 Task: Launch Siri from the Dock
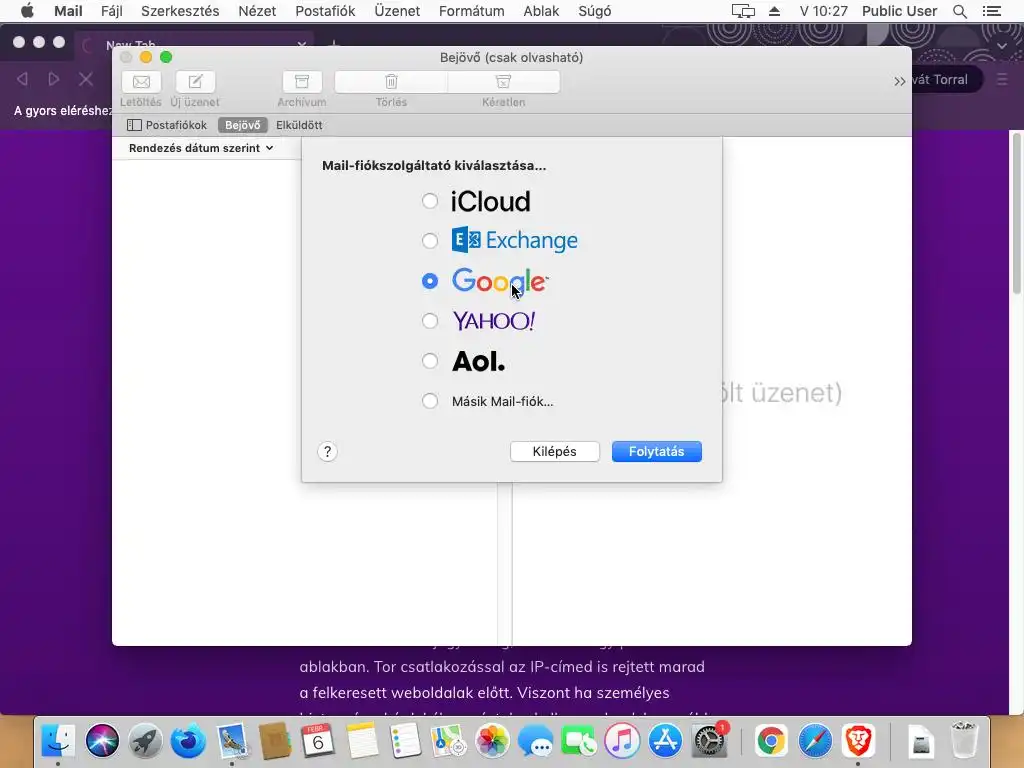point(103,741)
